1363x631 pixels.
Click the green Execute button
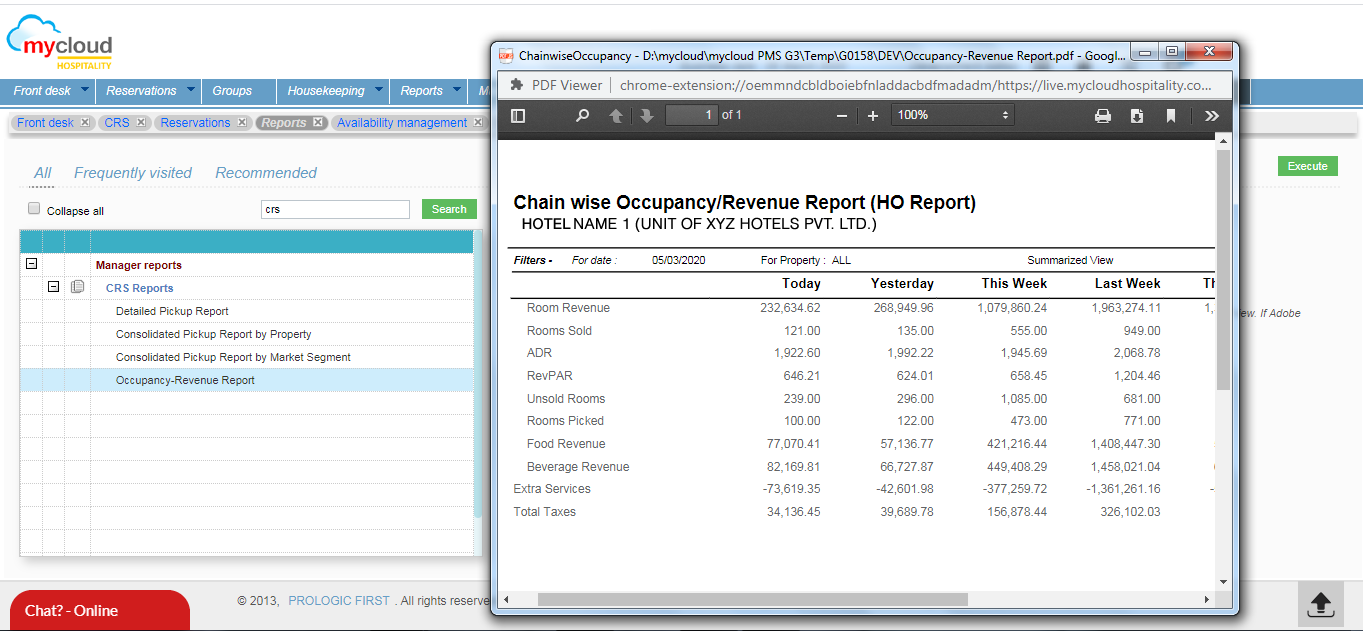coord(1307,166)
